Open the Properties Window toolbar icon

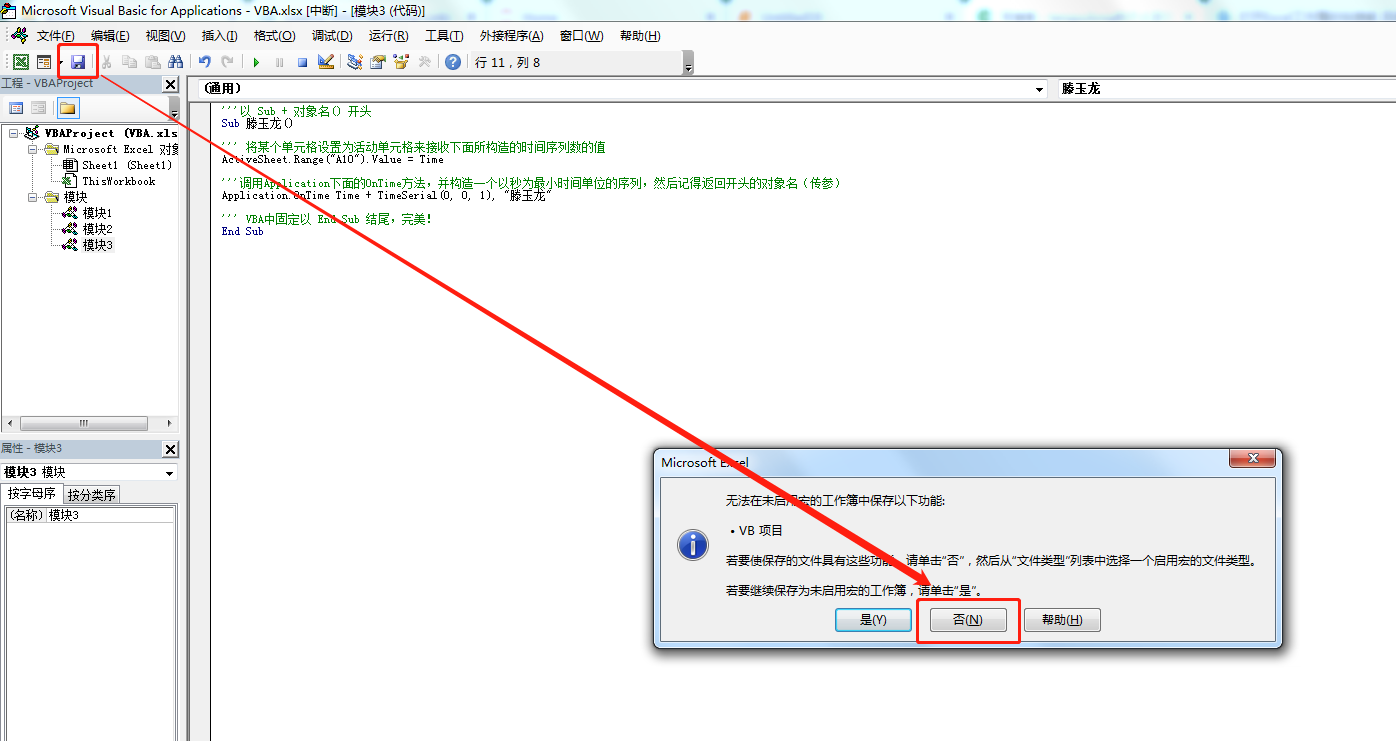(x=377, y=62)
